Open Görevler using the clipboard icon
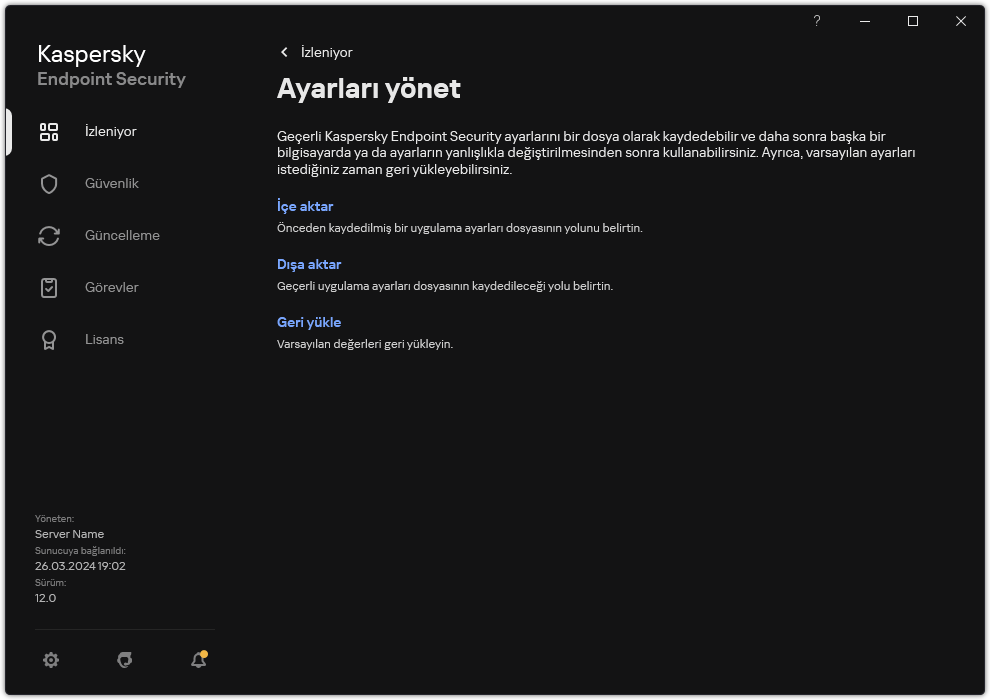This screenshot has width=990, height=700. click(48, 287)
